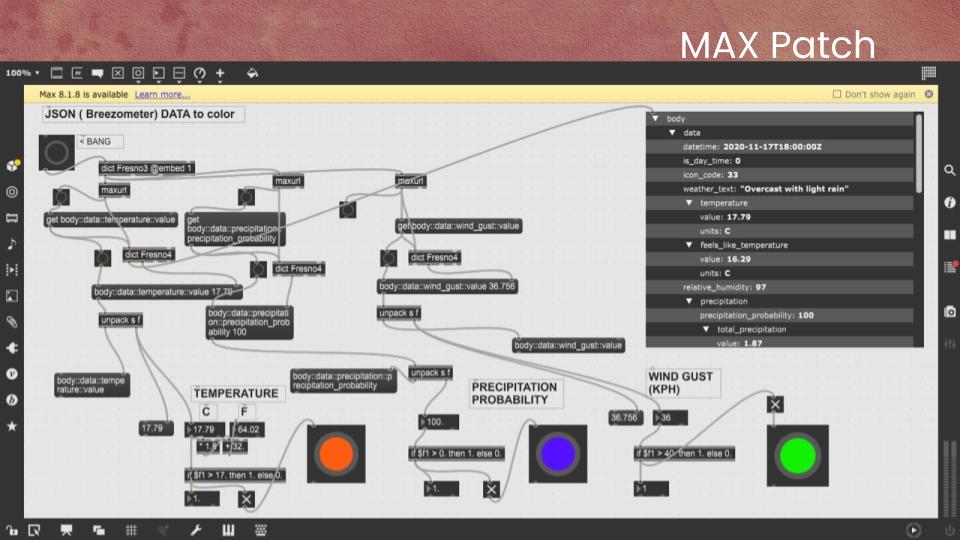Screen dimensions: 960x540
Task: Collapse the feels_like_temperature node
Action: (x=689, y=245)
